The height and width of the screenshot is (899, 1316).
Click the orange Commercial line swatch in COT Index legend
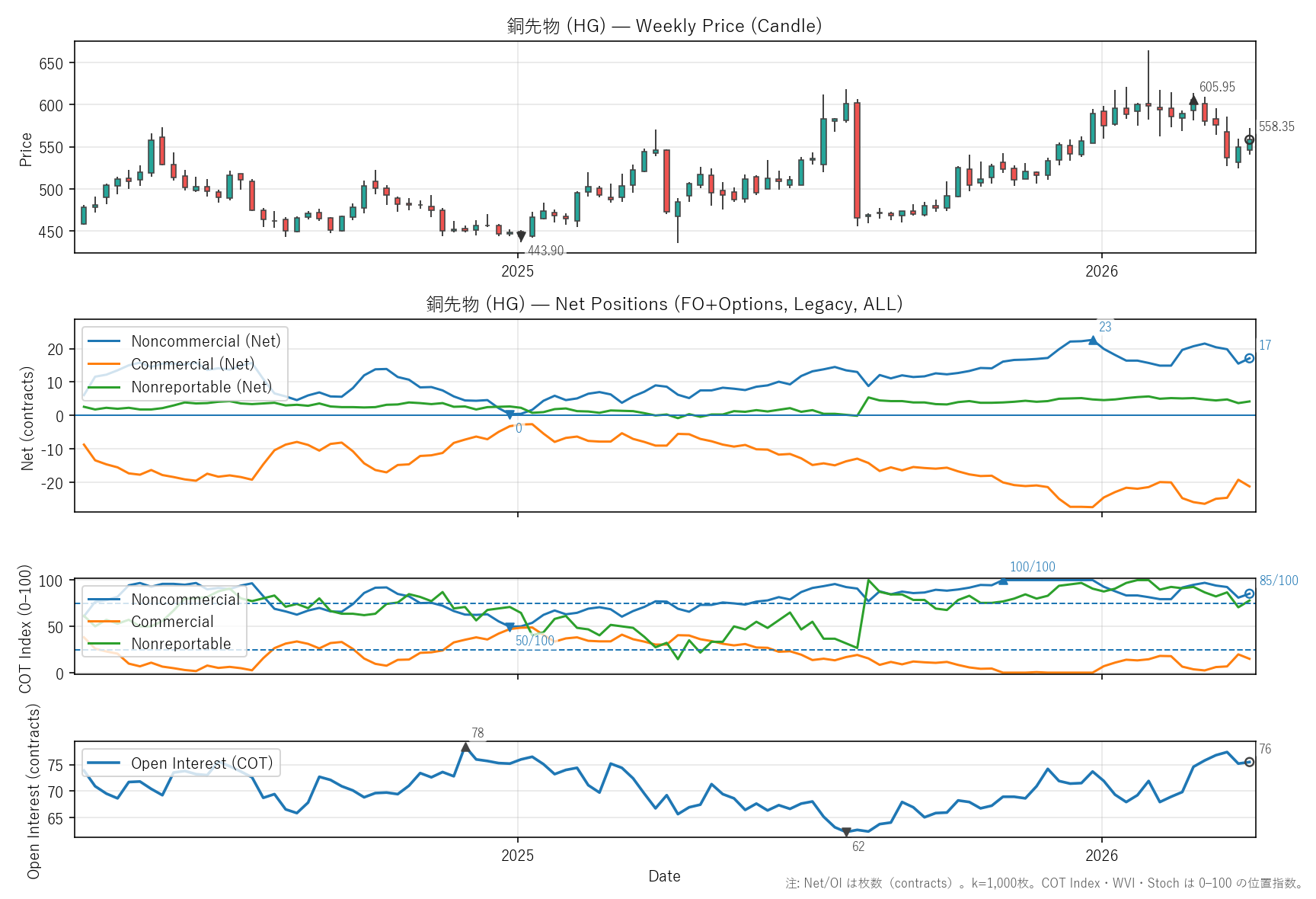(104, 622)
